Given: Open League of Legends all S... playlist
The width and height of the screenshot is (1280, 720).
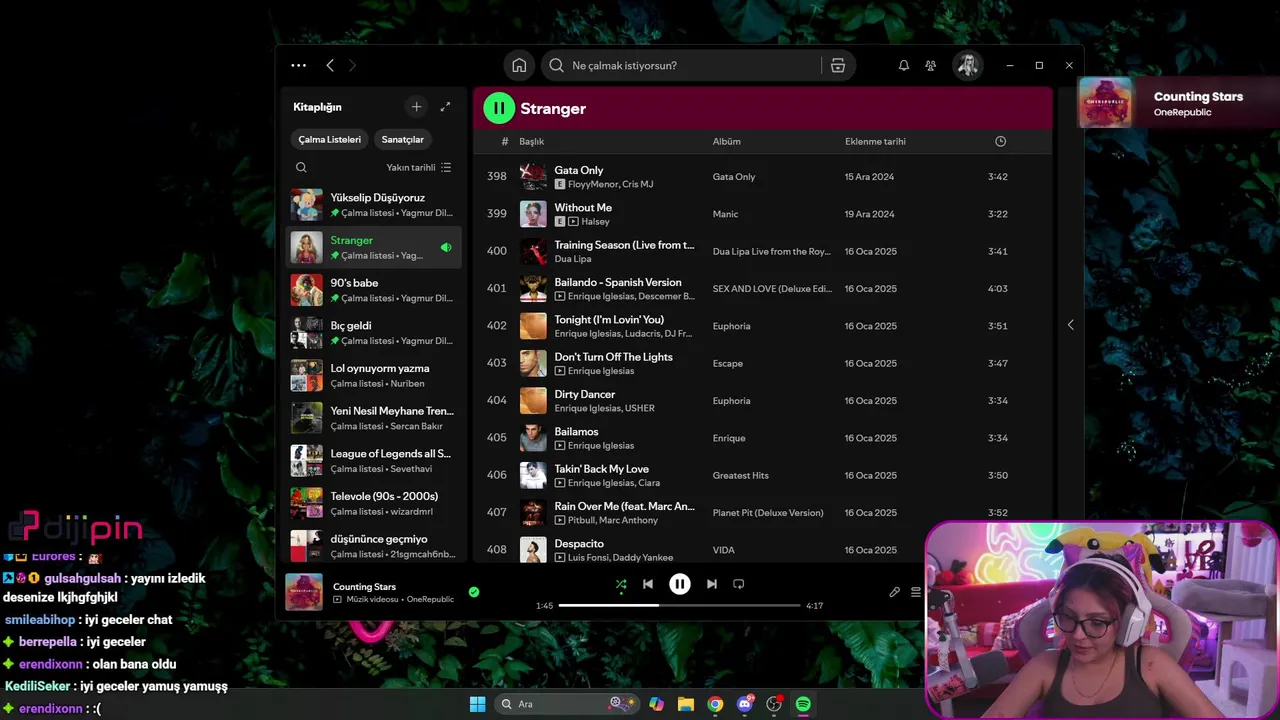Looking at the screenshot, I should [x=374, y=461].
